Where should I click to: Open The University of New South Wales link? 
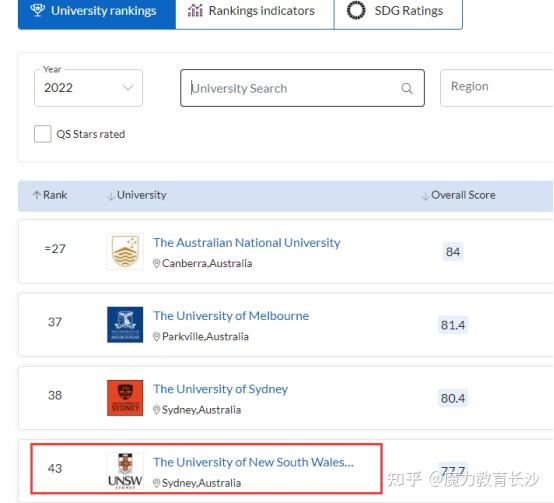click(x=253, y=462)
